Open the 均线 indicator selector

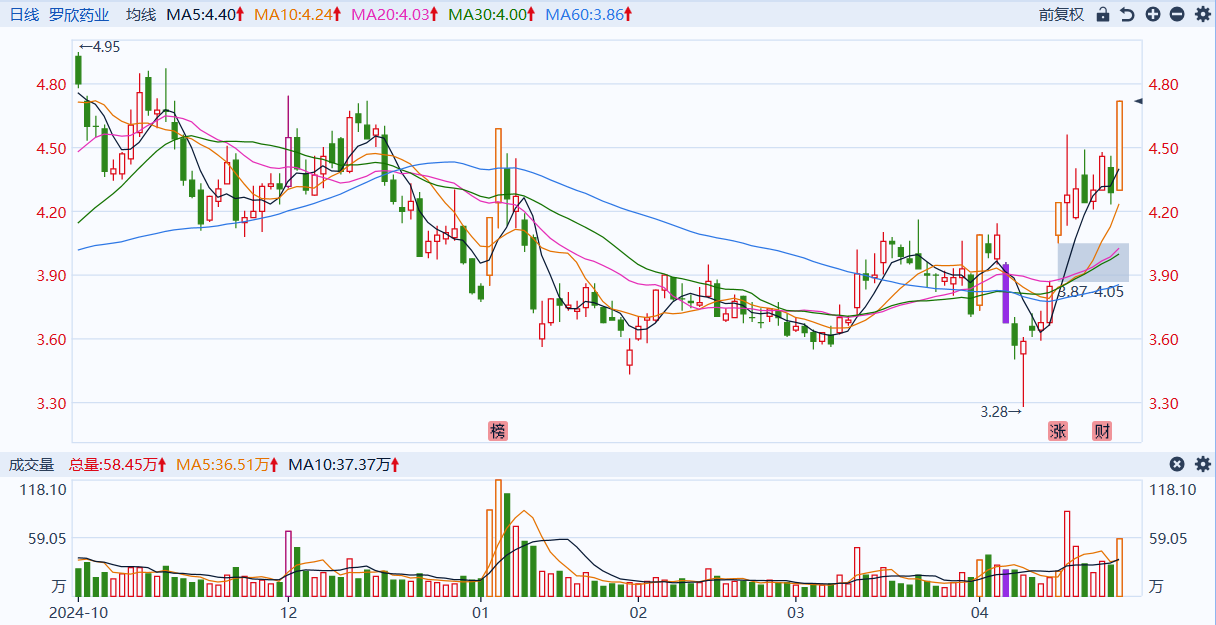[x=141, y=15]
